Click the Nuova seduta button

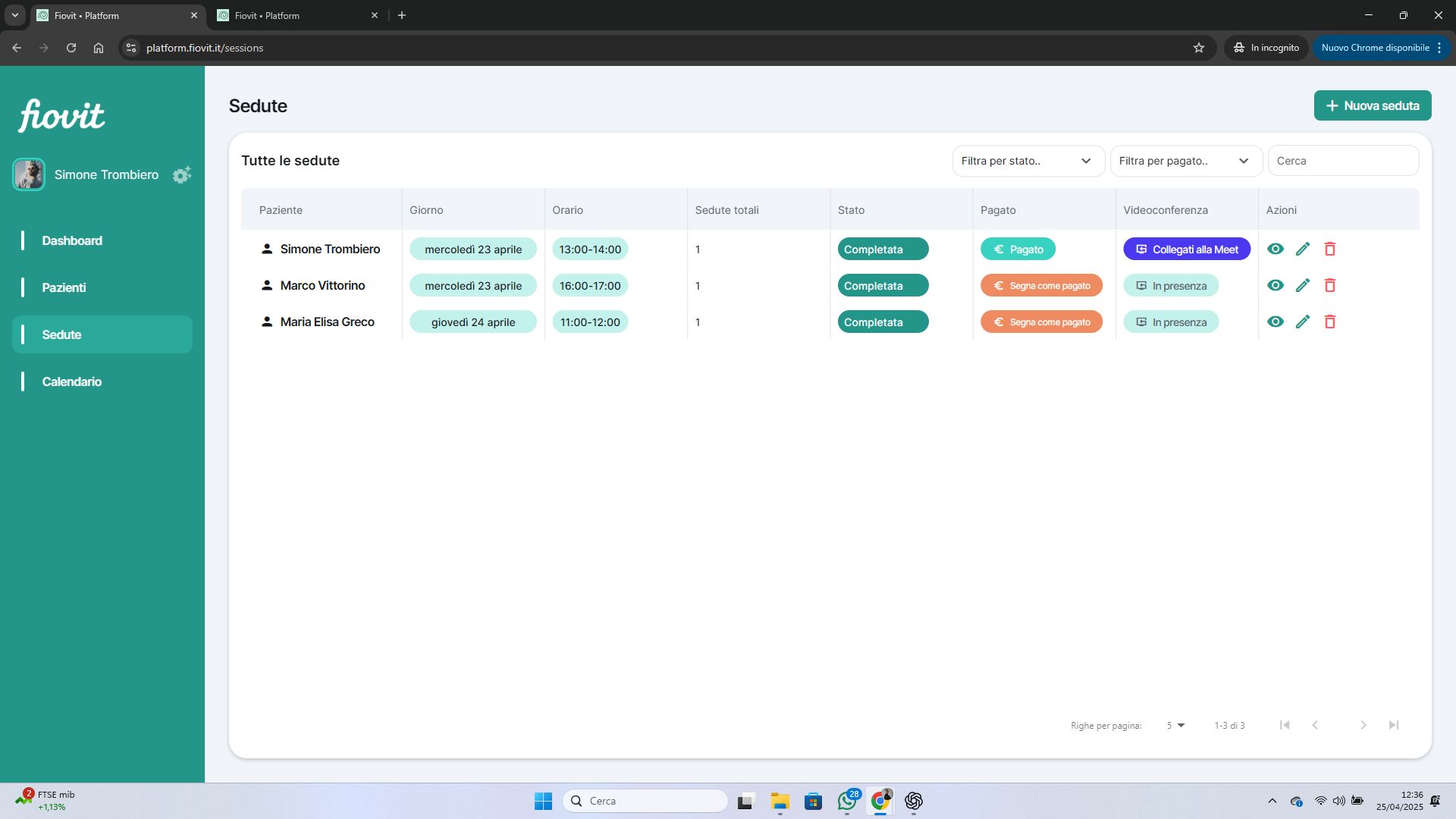tap(1372, 105)
